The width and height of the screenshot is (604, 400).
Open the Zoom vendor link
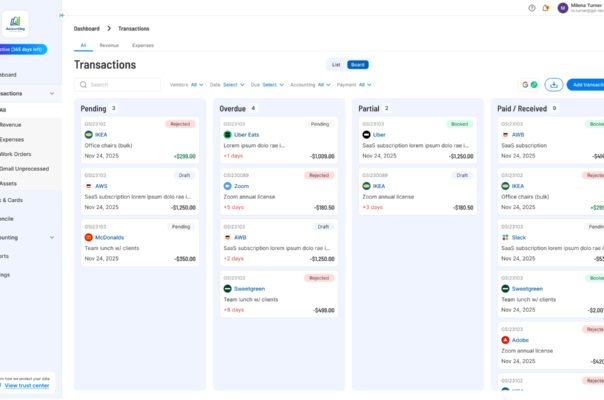click(242, 186)
